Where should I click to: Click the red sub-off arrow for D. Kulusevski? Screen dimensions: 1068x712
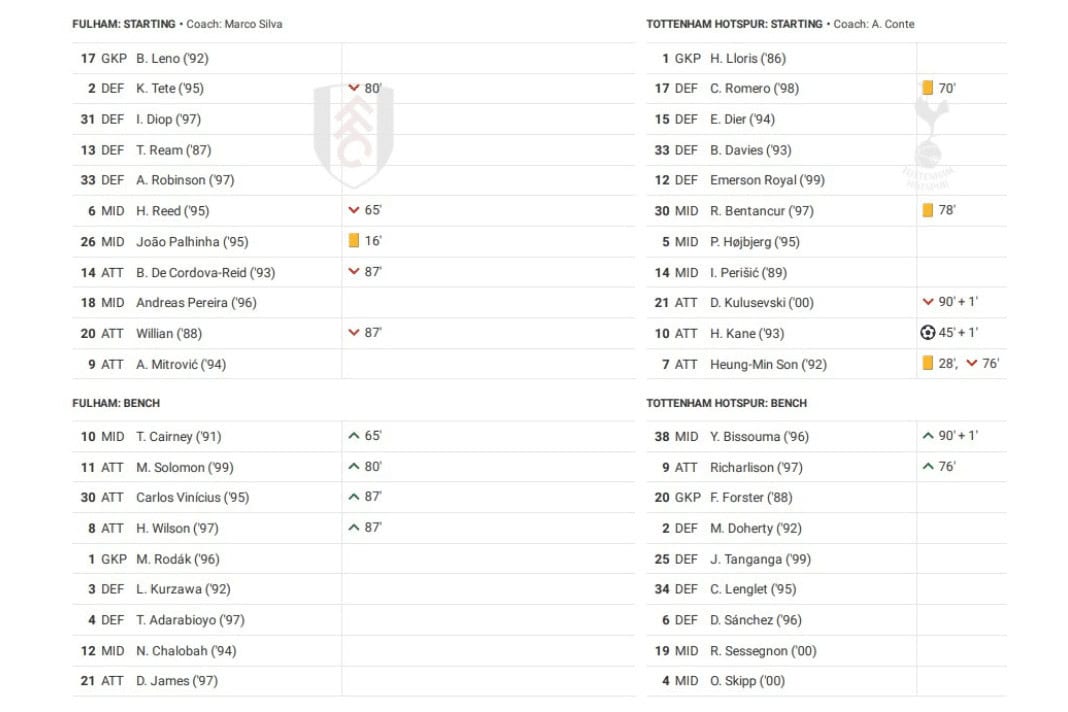tap(927, 302)
